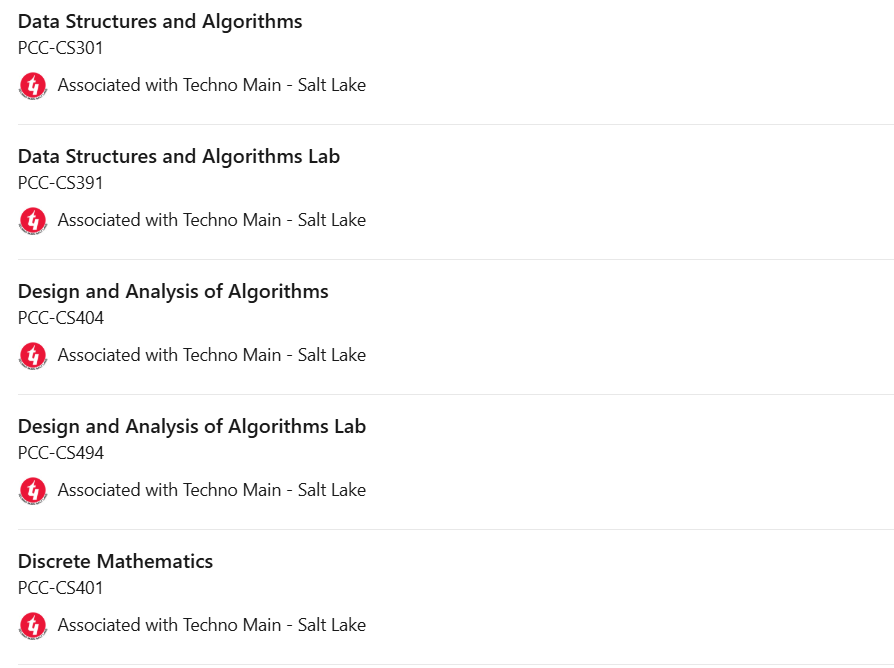Click Techno Main logo under Design and Analysis of Algorithms Lab
Viewport: 894px width, 668px height.
tap(33, 491)
